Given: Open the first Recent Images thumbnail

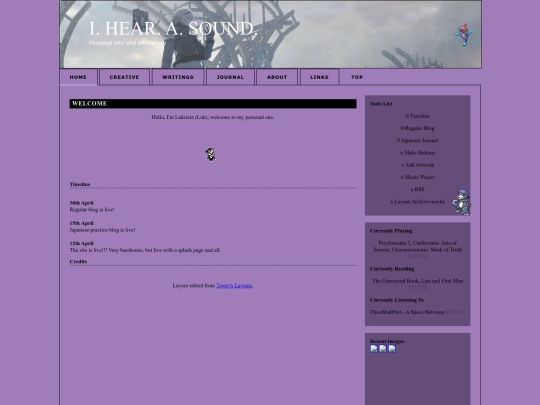Looking at the screenshot, I should pos(374,349).
